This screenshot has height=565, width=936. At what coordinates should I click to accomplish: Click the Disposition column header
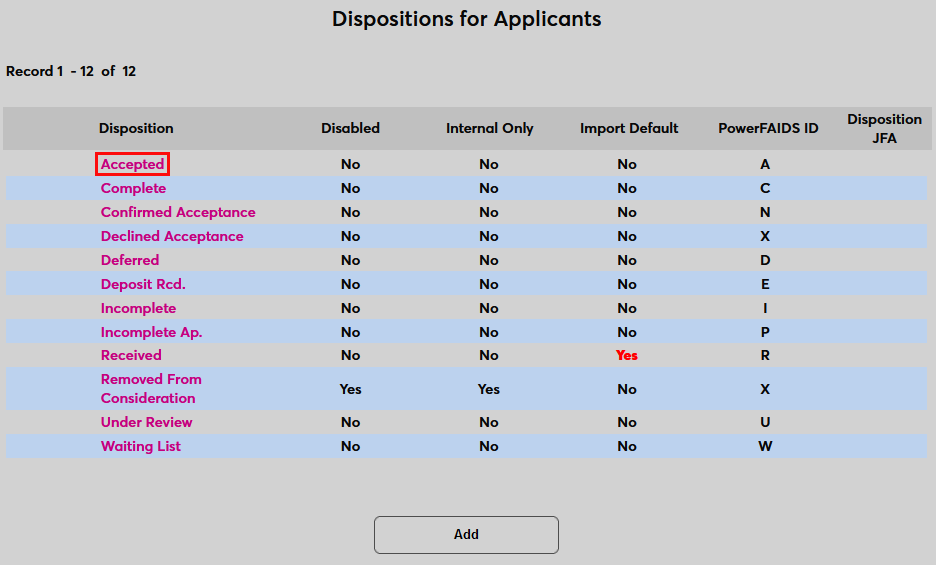[x=136, y=128]
